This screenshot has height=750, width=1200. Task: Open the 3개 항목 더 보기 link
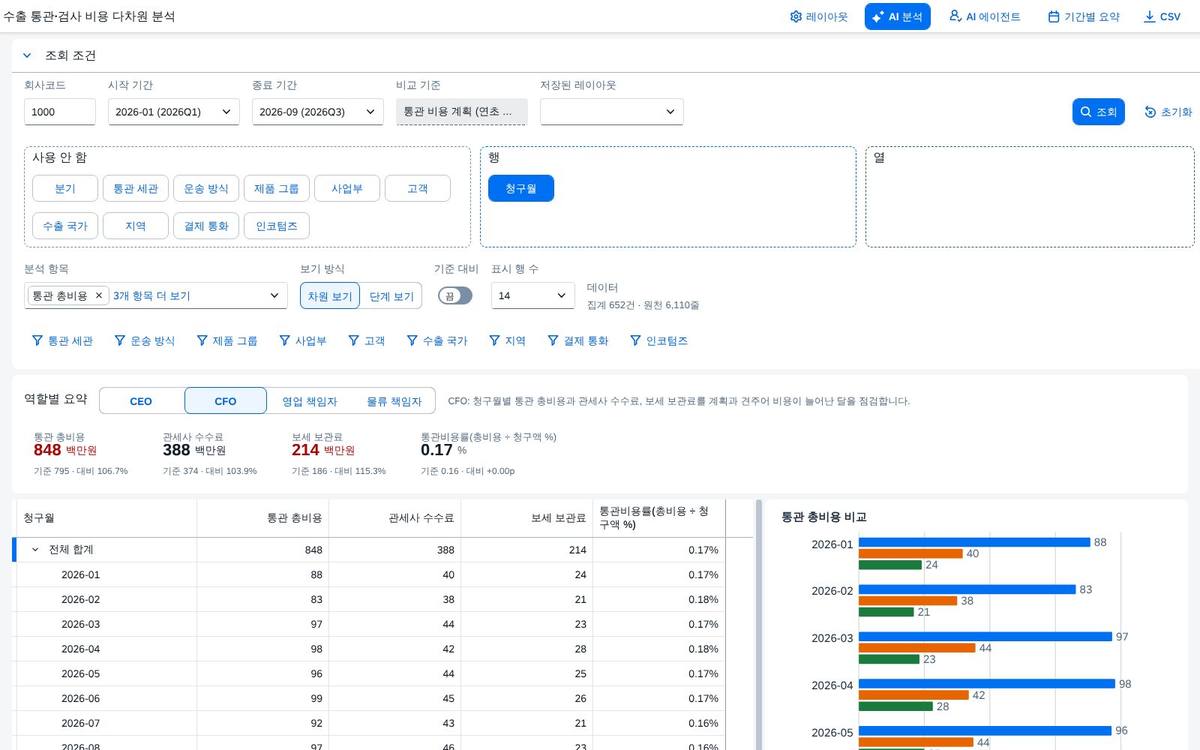pyautogui.click(x=151, y=296)
